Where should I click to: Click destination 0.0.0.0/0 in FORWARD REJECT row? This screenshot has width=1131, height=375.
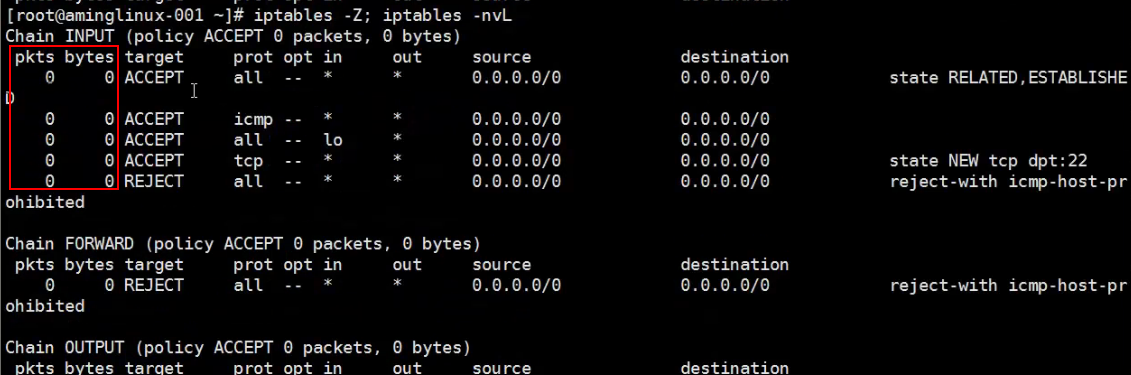pyautogui.click(x=725, y=286)
